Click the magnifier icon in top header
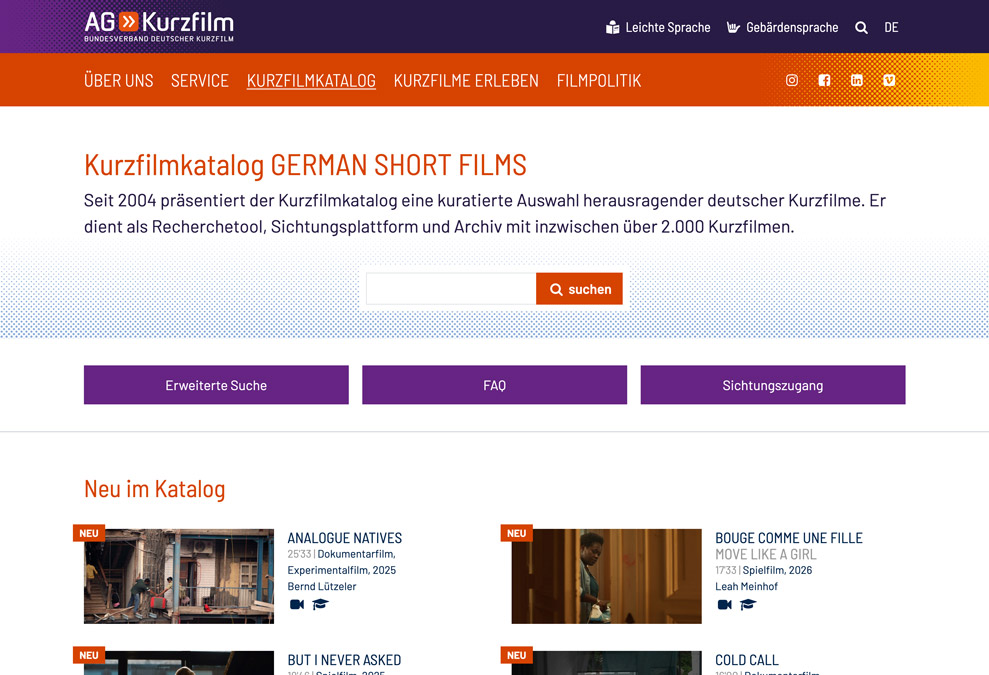Screen dimensions: 989x675 861,28
